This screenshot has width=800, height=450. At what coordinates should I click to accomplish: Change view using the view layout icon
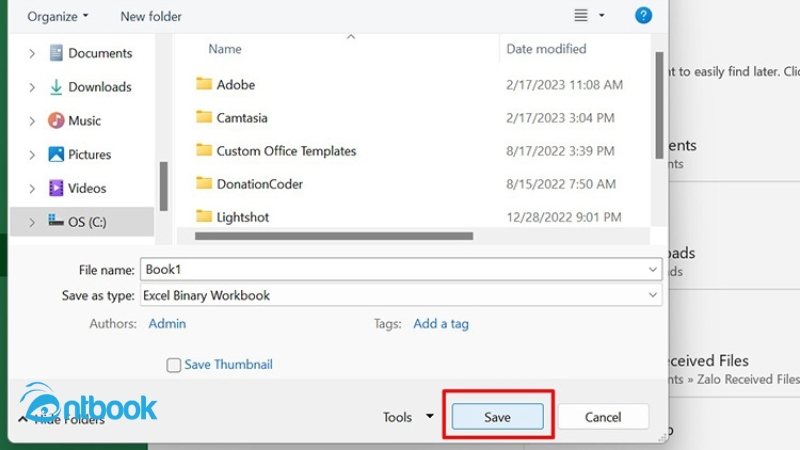pyautogui.click(x=581, y=15)
